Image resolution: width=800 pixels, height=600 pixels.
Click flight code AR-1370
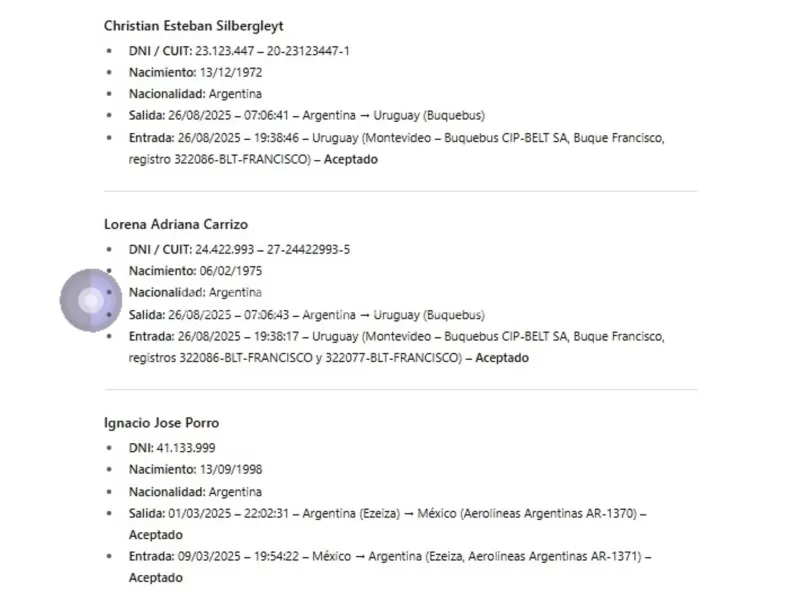[609, 514]
